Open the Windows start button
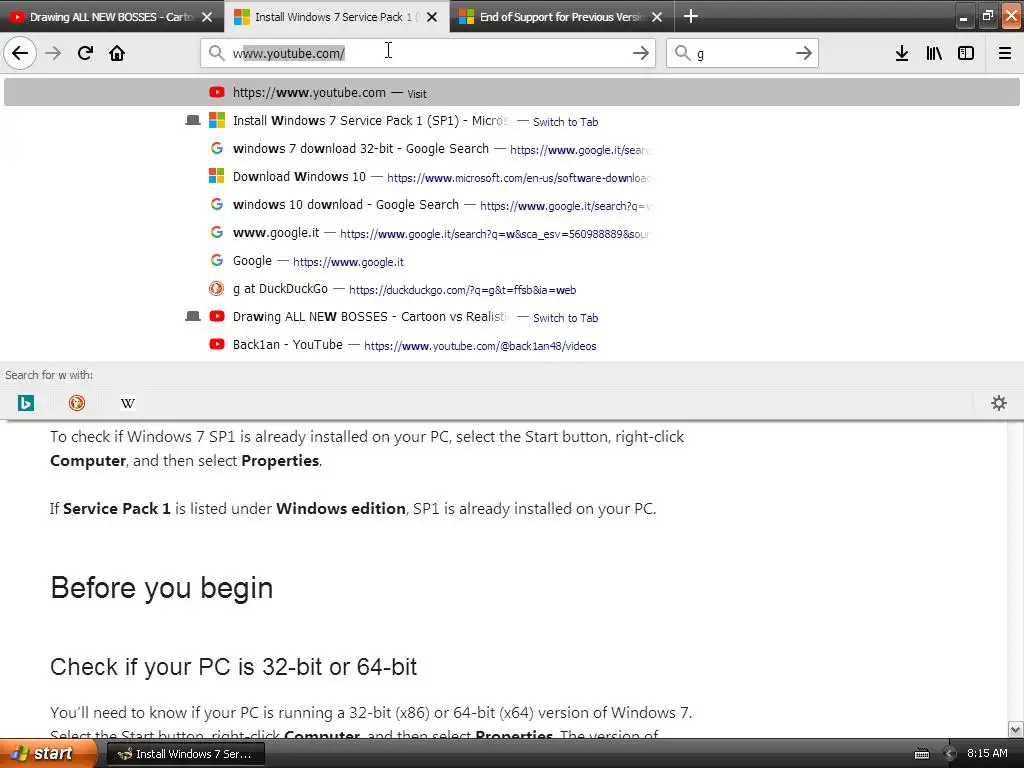The width and height of the screenshot is (1024, 768). 48,753
